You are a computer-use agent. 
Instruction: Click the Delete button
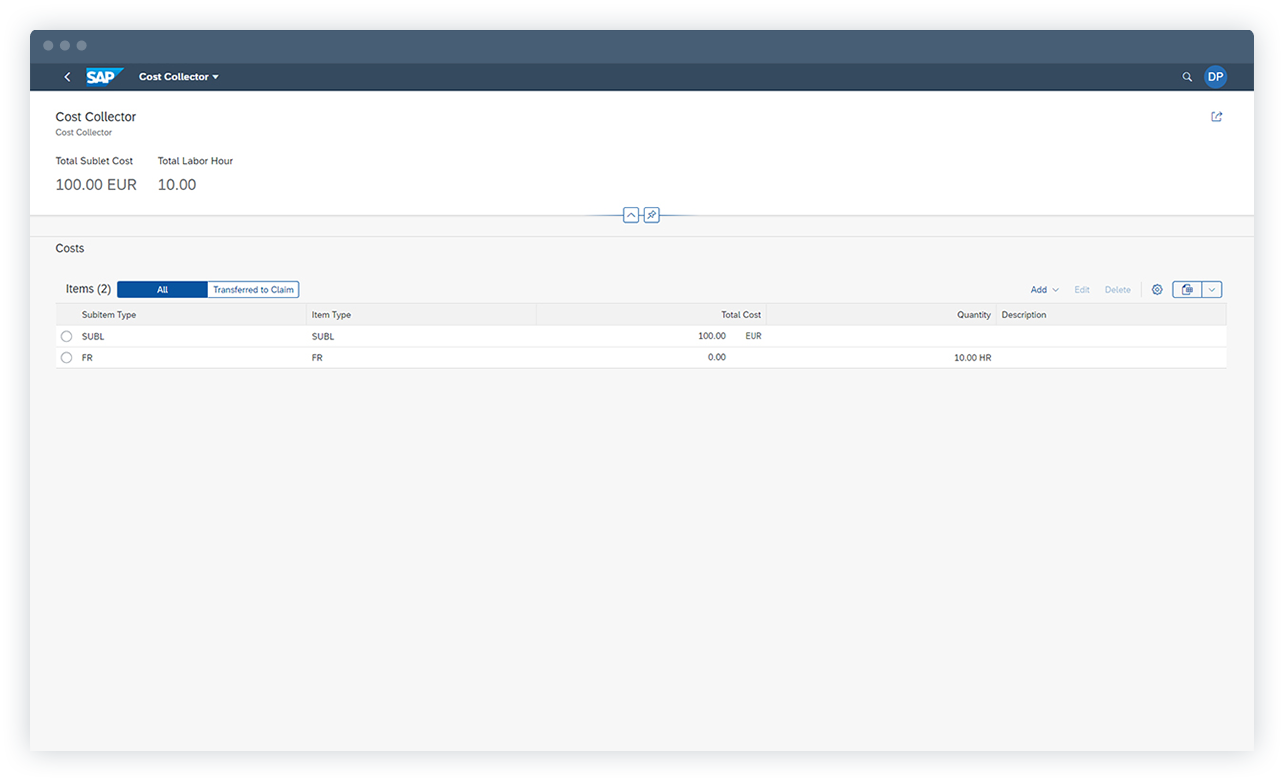1117,289
